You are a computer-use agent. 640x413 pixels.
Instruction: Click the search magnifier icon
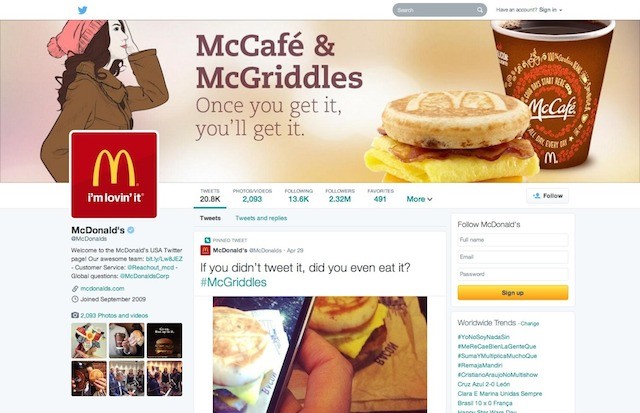pyautogui.click(x=480, y=10)
